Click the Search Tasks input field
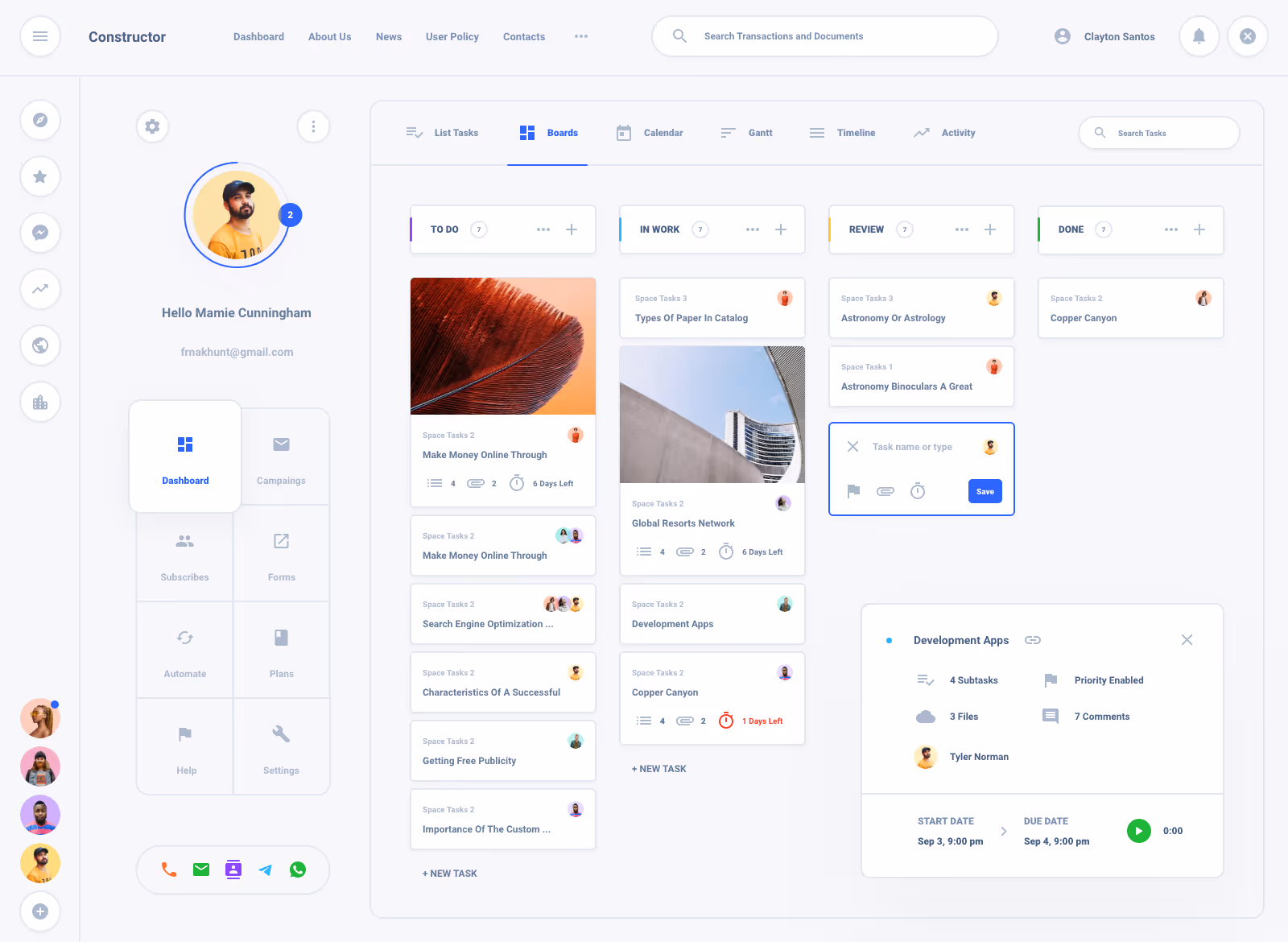 pyautogui.click(x=1159, y=132)
